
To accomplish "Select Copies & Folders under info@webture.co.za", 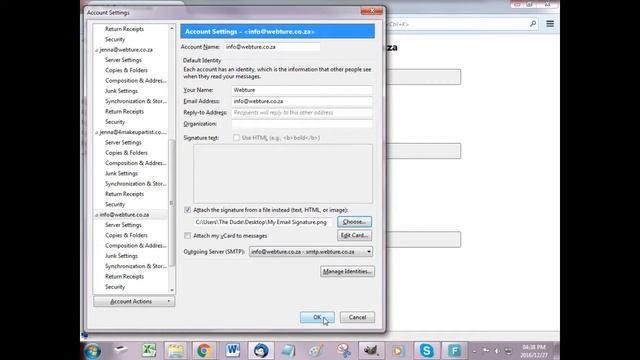I will coord(126,235).
